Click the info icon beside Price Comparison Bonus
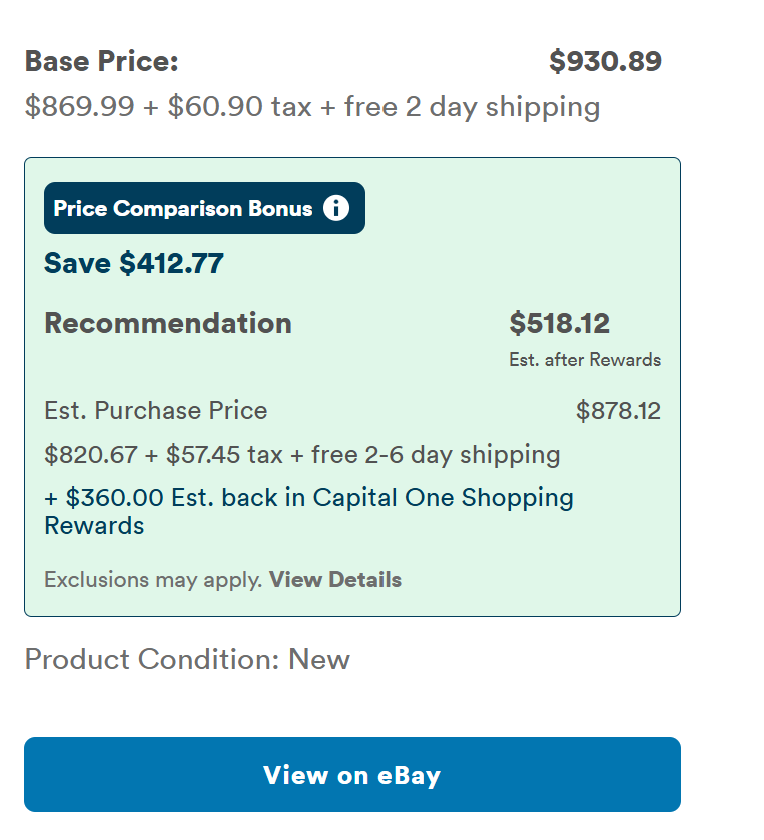The image size is (764, 840). pyautogui.click(x=337, y=208)
